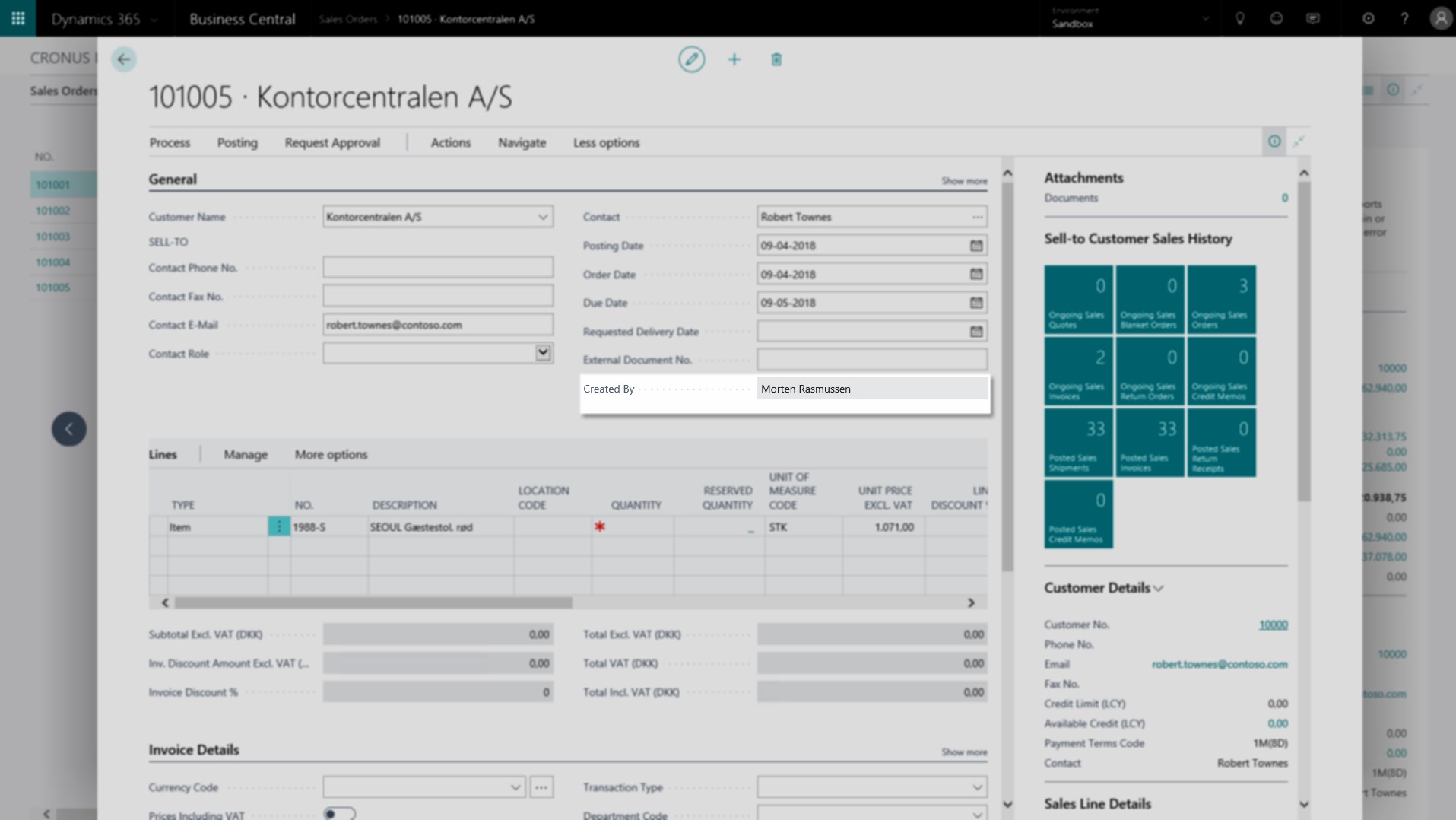The height and width of the screenshot is (820, 1456).
Task: Create new order with plus icon
Action: 734,59
